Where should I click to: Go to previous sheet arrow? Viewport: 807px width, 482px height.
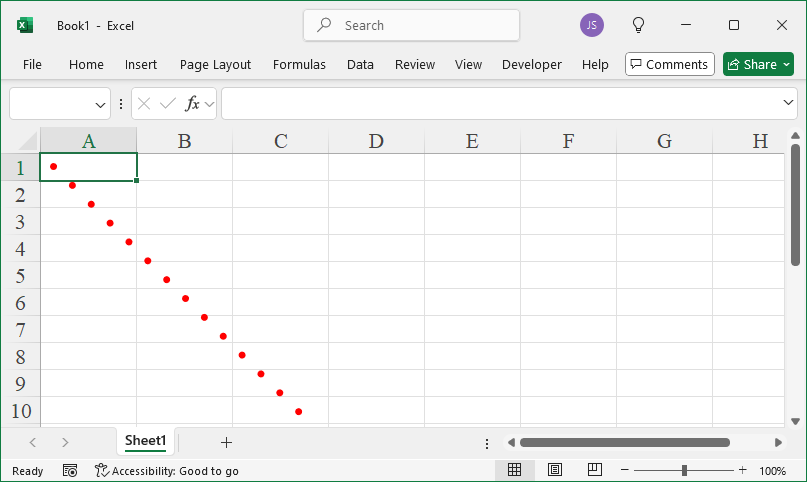[x=33, y=442]
